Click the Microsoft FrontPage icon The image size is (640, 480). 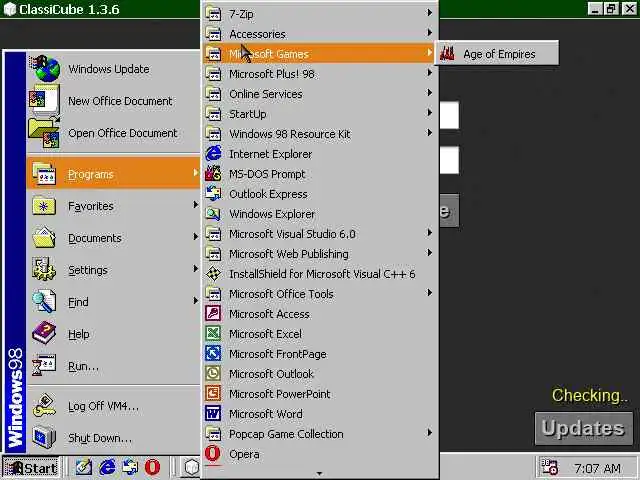tap(213, 354)
